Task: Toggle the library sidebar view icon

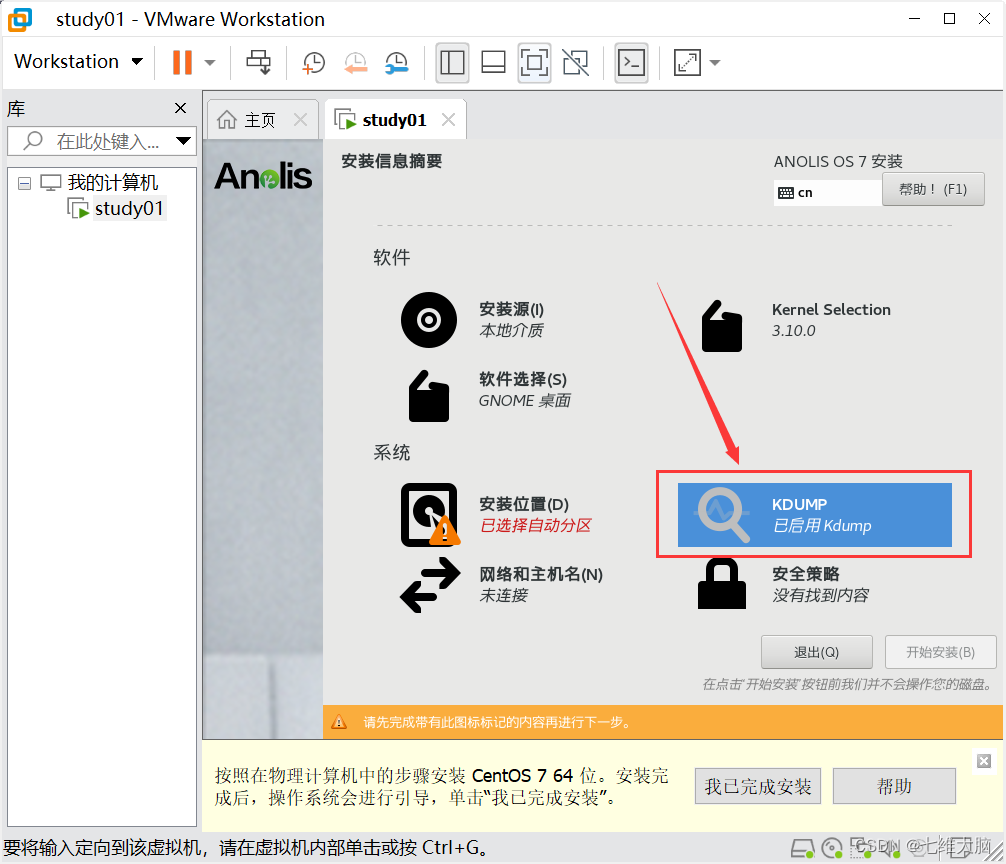Action: click(452, 62)
